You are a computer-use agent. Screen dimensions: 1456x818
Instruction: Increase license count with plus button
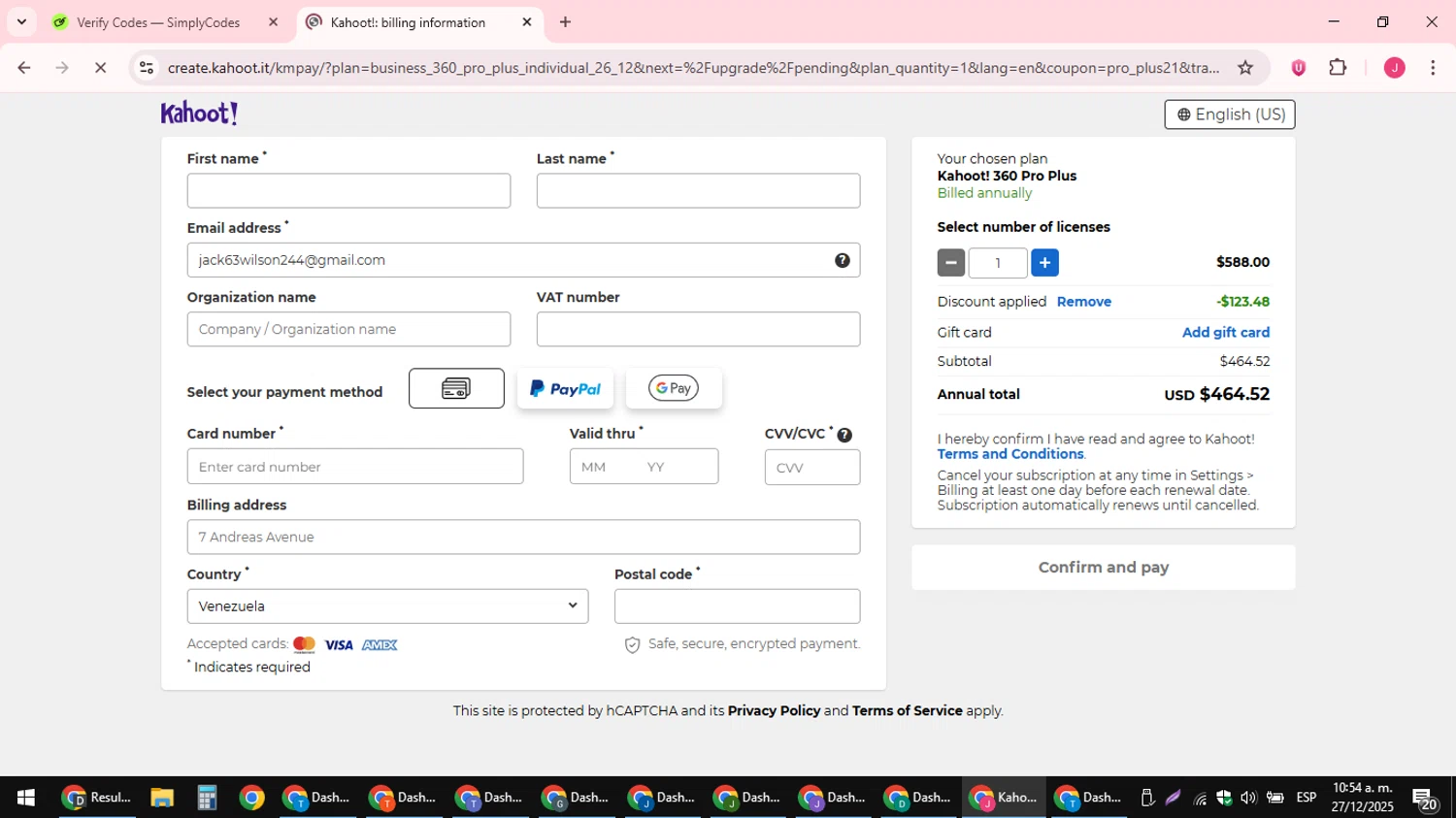click(x=1044, y=262)
